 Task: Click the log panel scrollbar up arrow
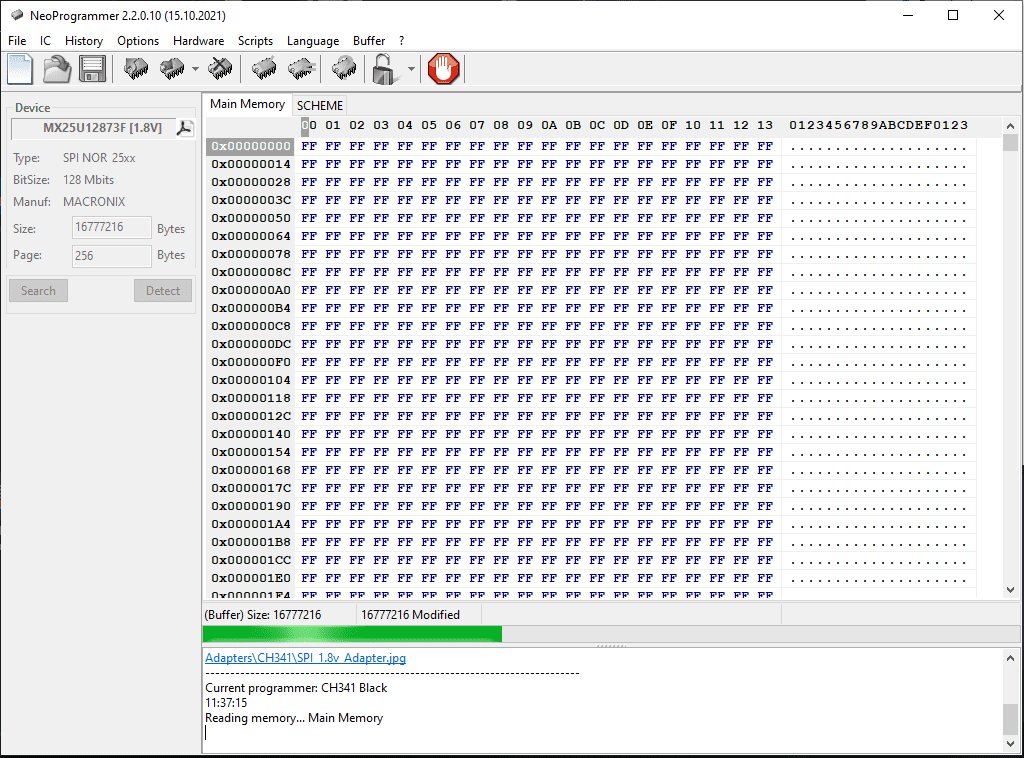[x=1010, y=658]
